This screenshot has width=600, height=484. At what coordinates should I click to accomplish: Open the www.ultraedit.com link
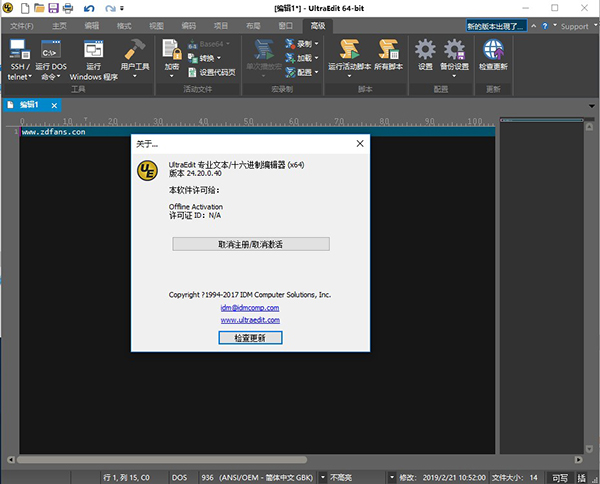coord(250,320)
